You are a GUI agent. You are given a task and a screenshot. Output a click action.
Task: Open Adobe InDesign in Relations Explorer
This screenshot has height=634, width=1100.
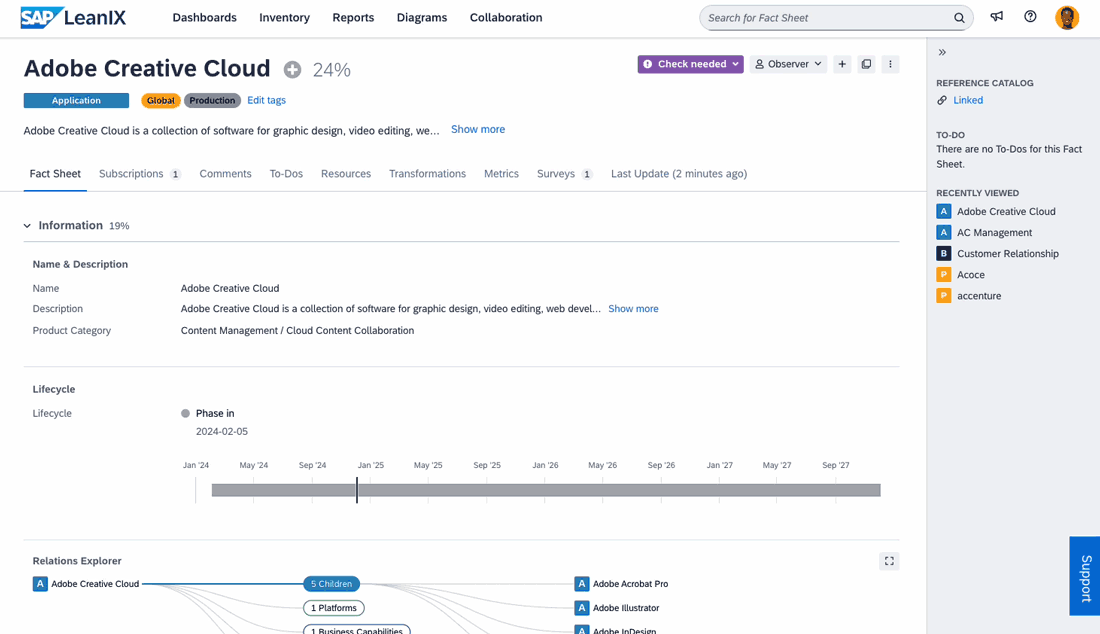click(x=624, y=630)
